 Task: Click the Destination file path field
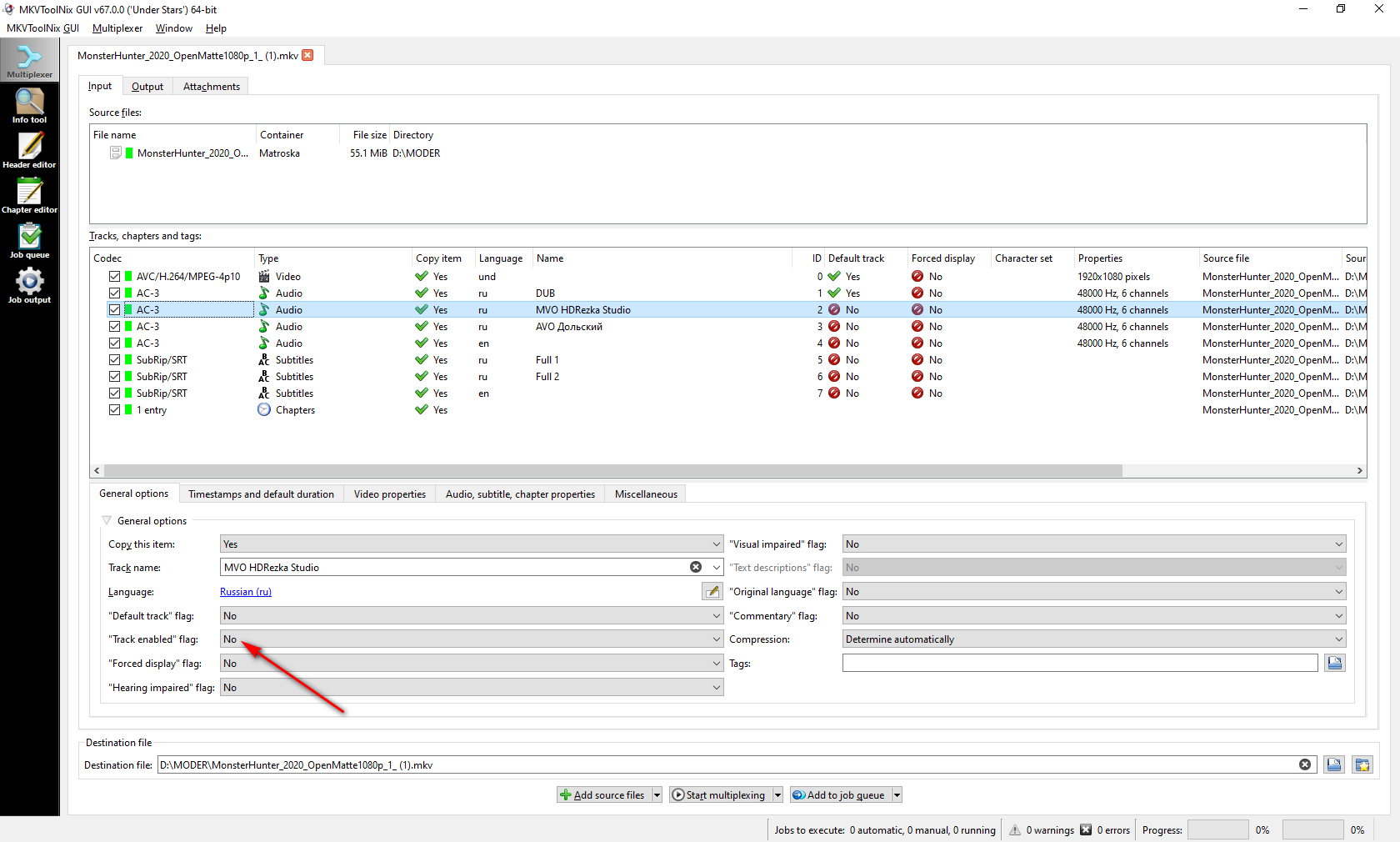735,764
